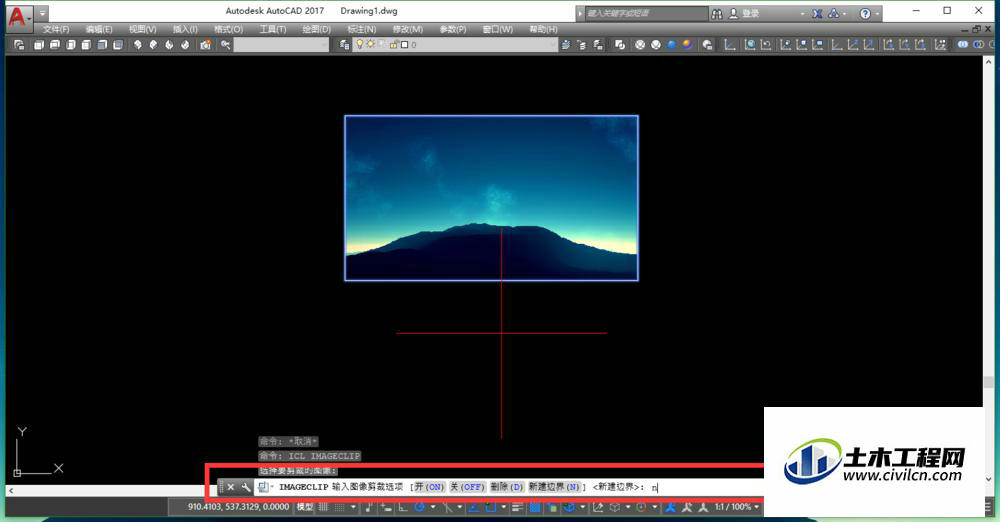This screenshot has width=1000, height=522.
Task: Open the 插入(I) menu
Action: click(x=185, y=29)
